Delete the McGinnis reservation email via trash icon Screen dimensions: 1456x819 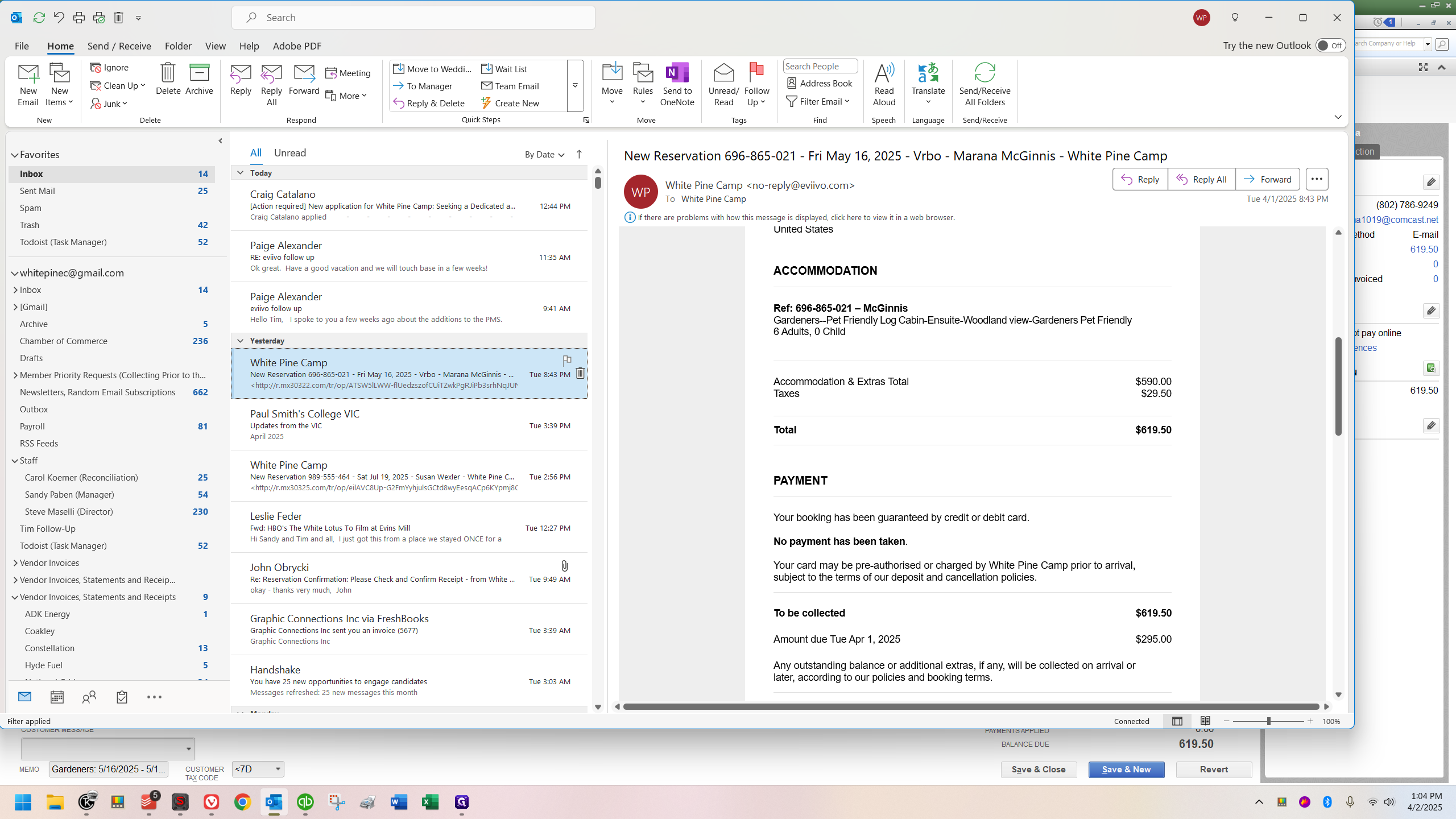(580, 373)
